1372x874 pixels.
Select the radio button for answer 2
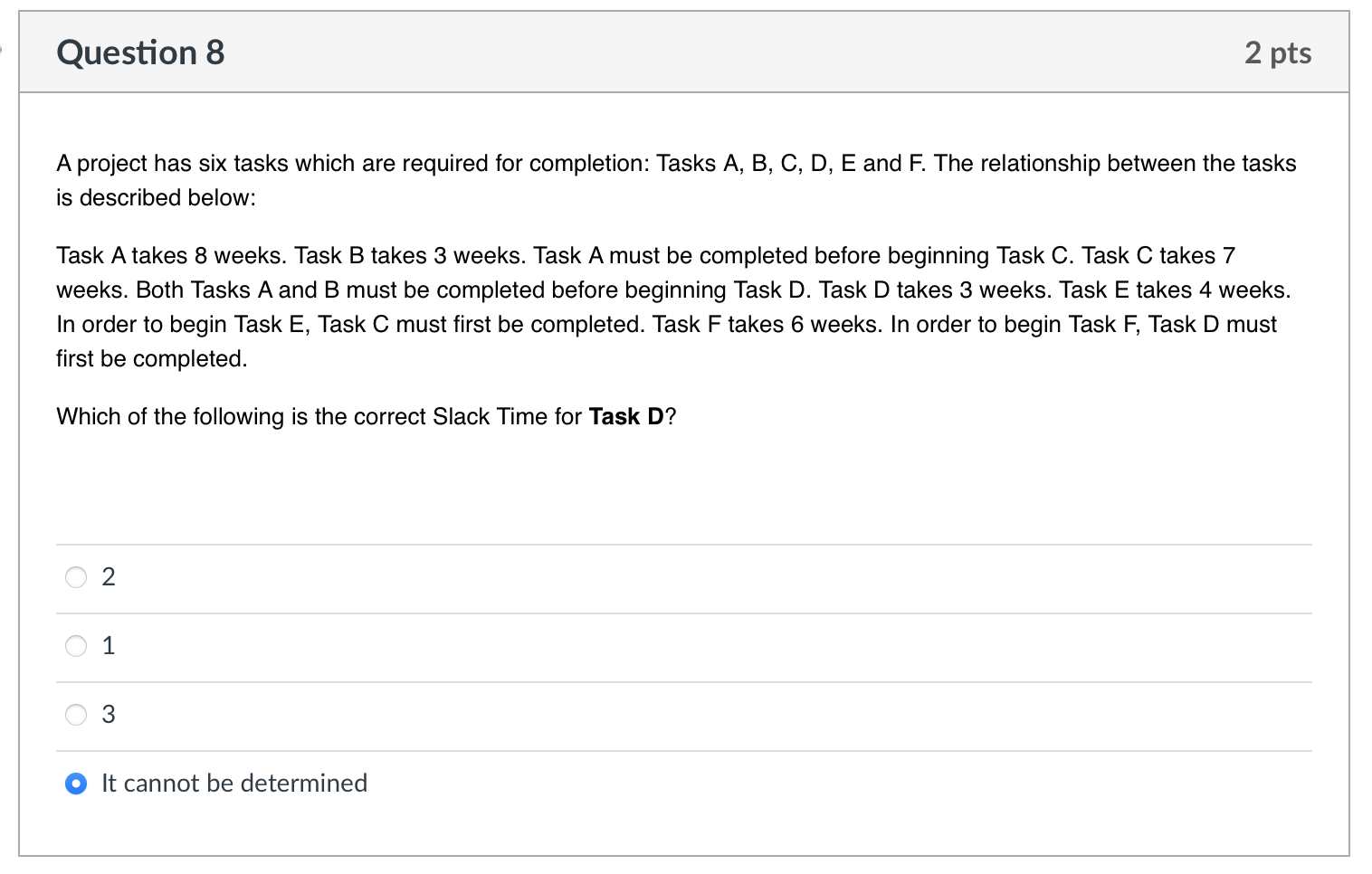[x=76, y=576]
